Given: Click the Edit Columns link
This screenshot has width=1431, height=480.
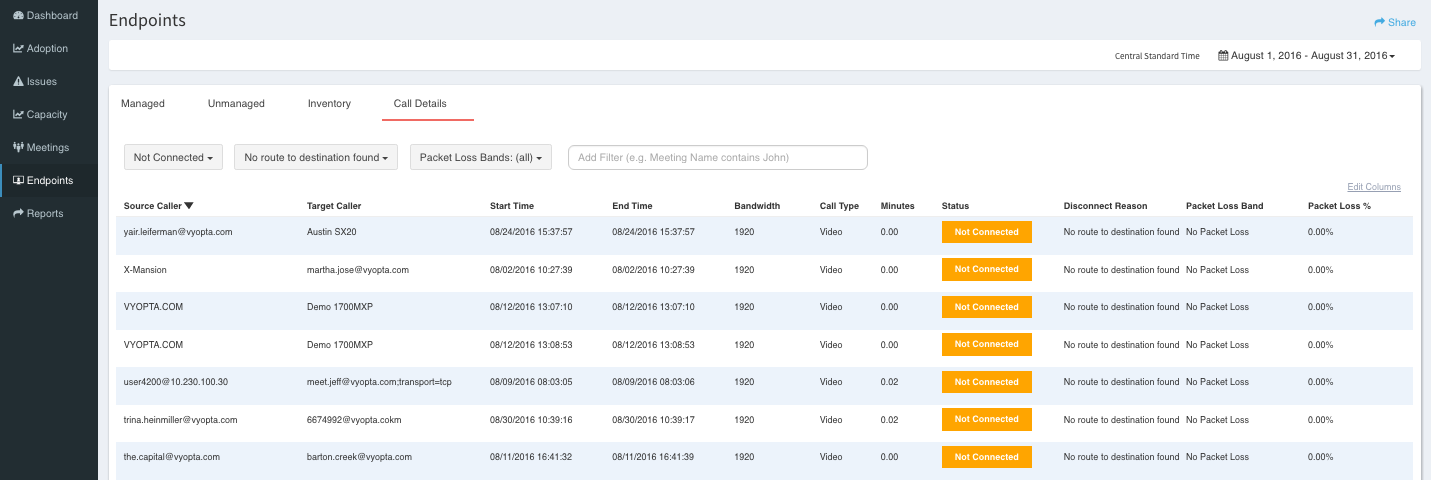Looking at the screenshot, I should (1374, 187).
